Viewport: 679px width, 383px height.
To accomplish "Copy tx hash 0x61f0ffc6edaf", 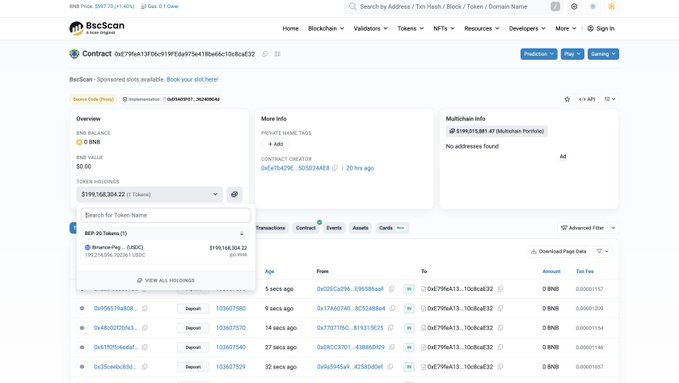I will click(145, 347).
